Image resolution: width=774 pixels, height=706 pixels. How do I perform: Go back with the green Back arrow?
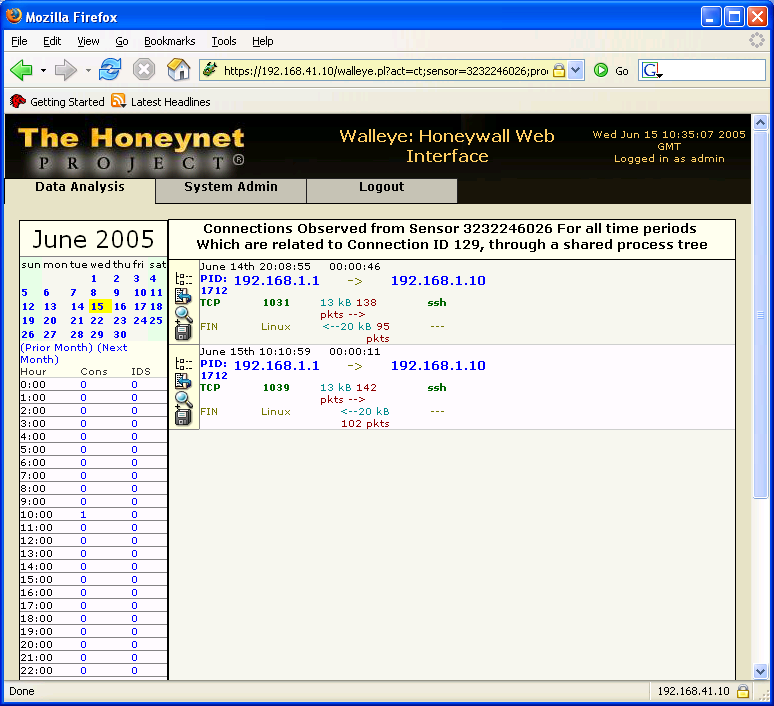tap(21, 70)
